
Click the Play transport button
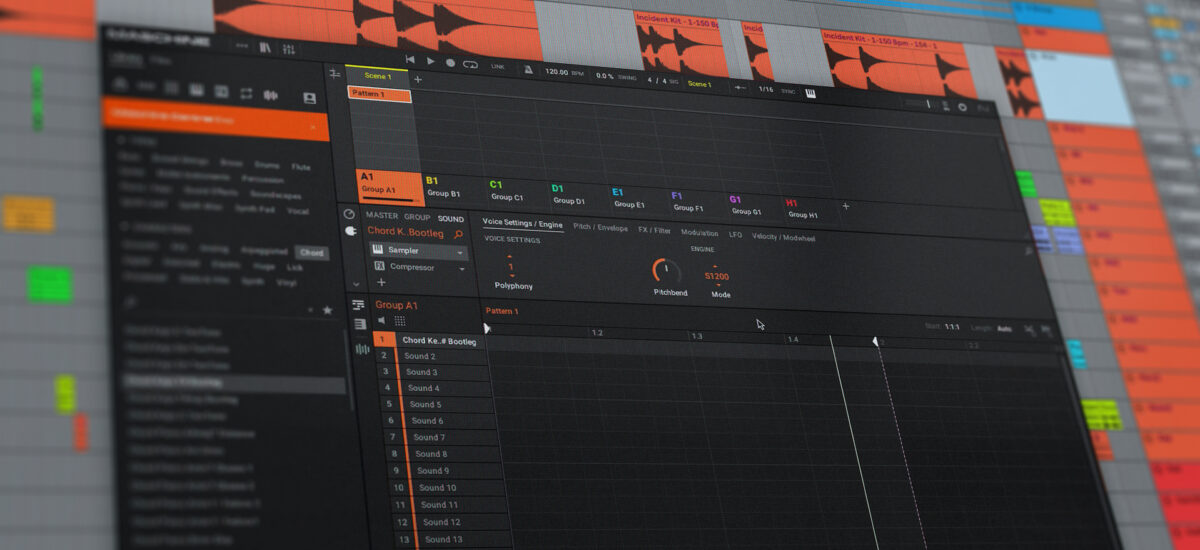[x=431, y=62]
